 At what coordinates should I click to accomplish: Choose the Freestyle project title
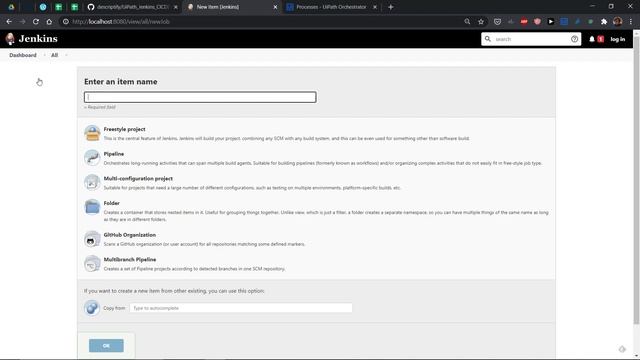[124, 129]
